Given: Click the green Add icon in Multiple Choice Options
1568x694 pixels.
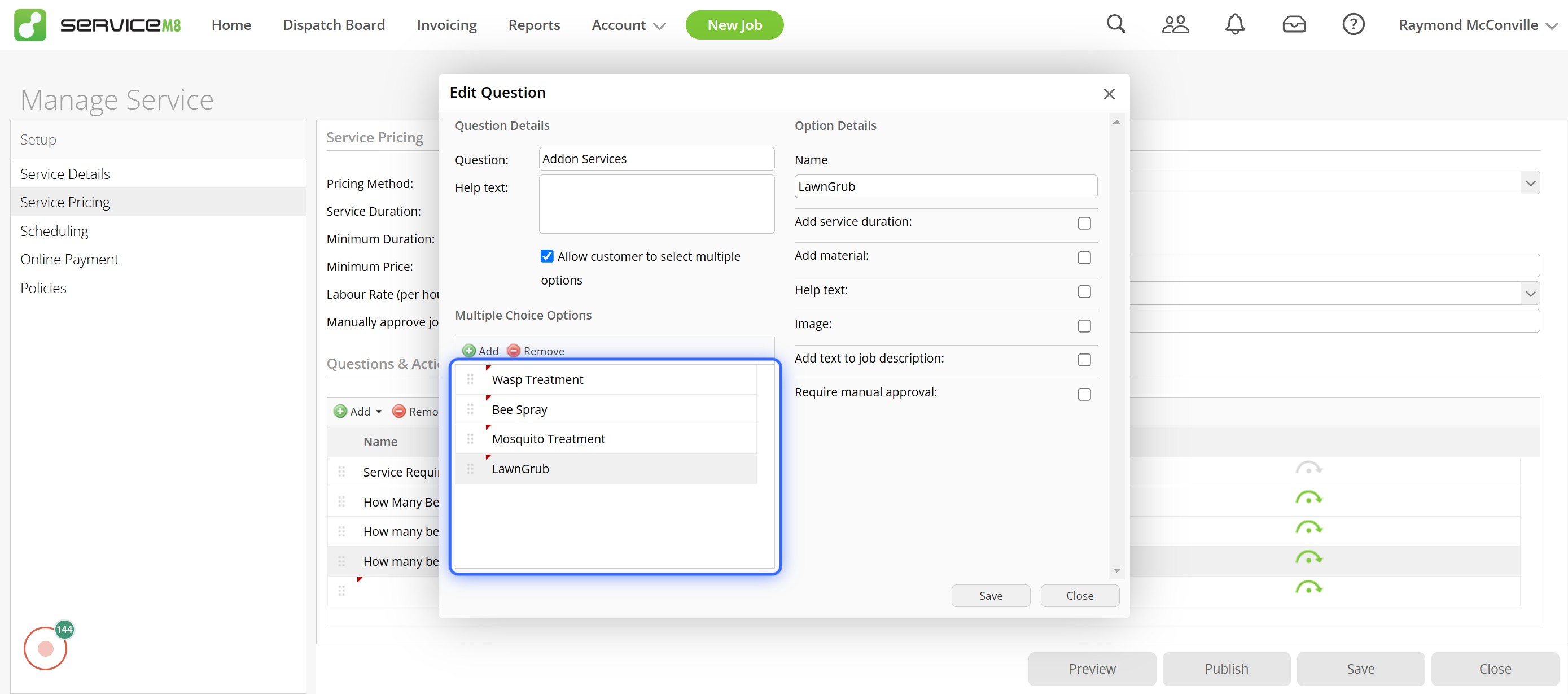Looking at the screenshot, I should coord(468,351).
